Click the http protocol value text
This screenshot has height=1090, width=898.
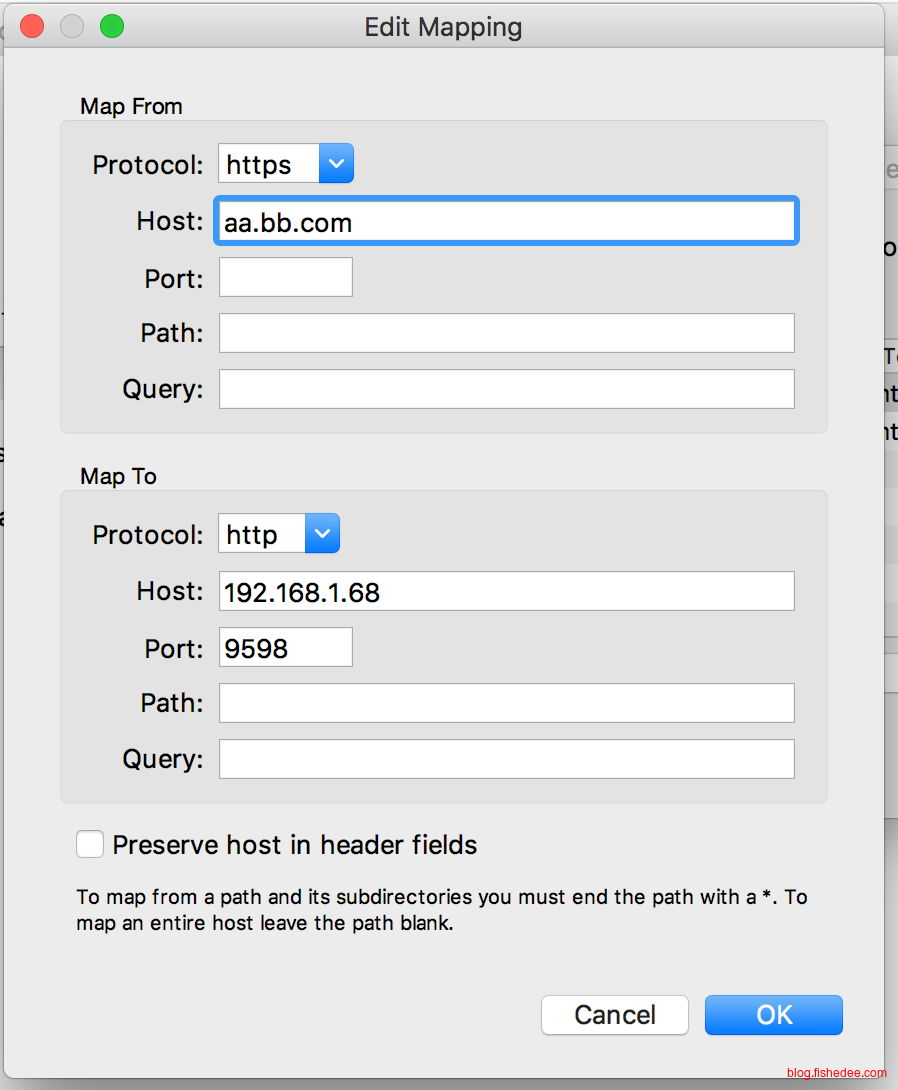tap(252, 534)
